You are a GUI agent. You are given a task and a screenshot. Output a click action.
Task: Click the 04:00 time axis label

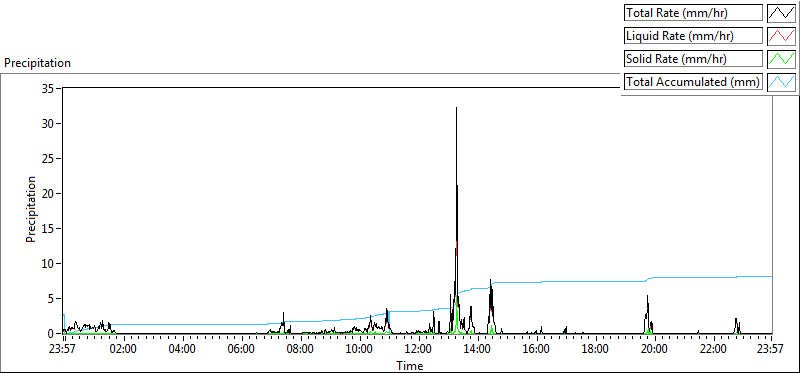click(183, 350)
